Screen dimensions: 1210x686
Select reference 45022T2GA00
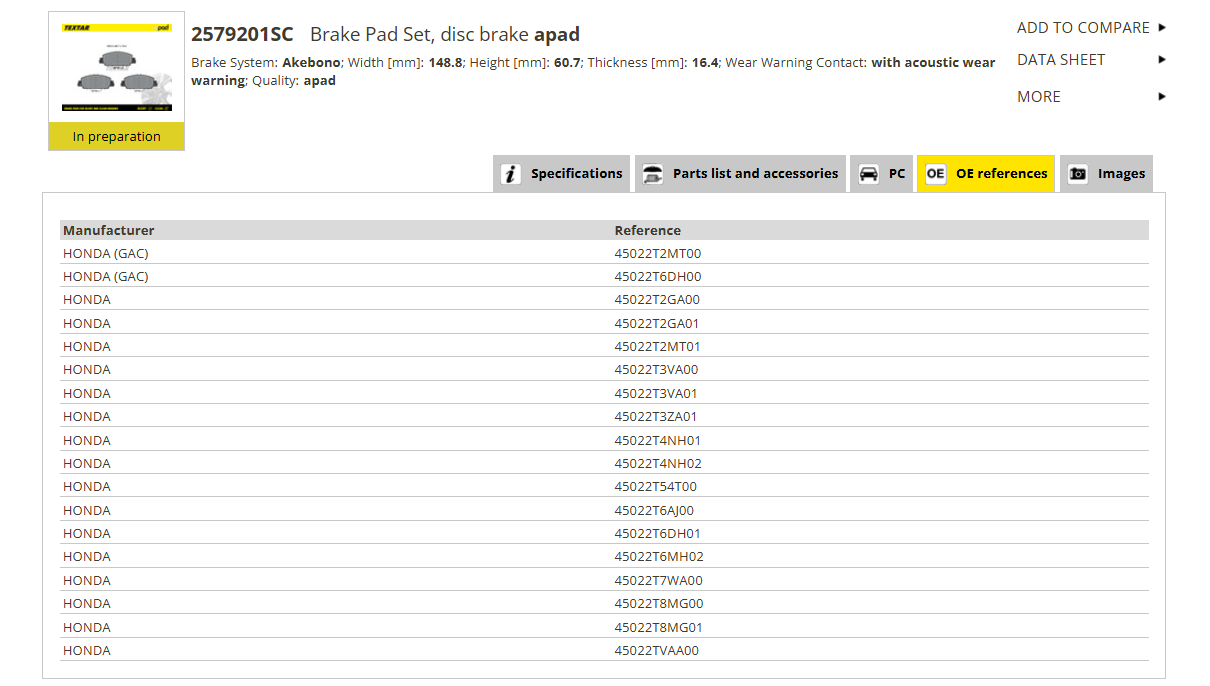pyautogui.click(x=657, y=300)
